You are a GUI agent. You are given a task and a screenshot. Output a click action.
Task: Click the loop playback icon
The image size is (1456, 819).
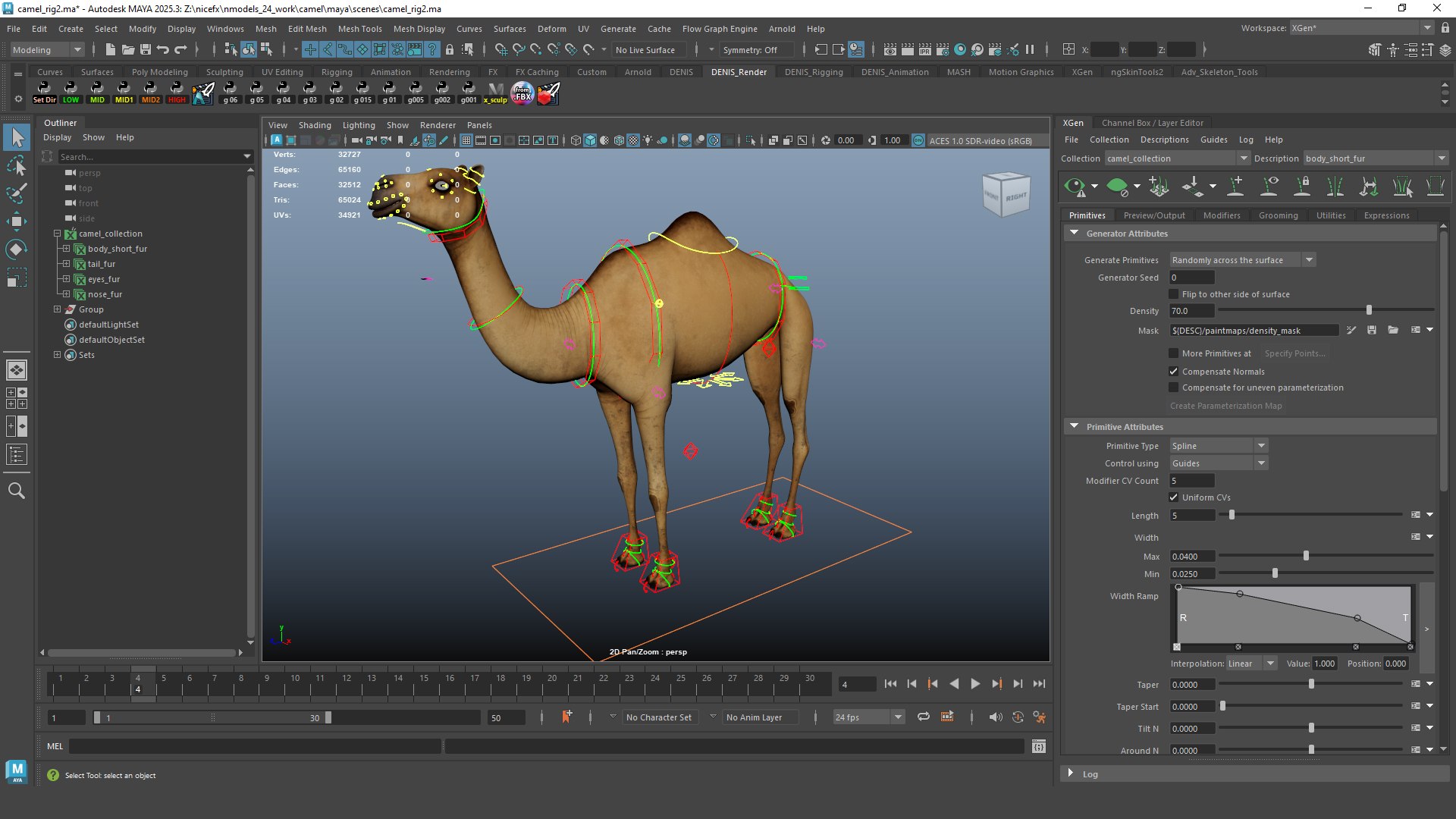923,717
